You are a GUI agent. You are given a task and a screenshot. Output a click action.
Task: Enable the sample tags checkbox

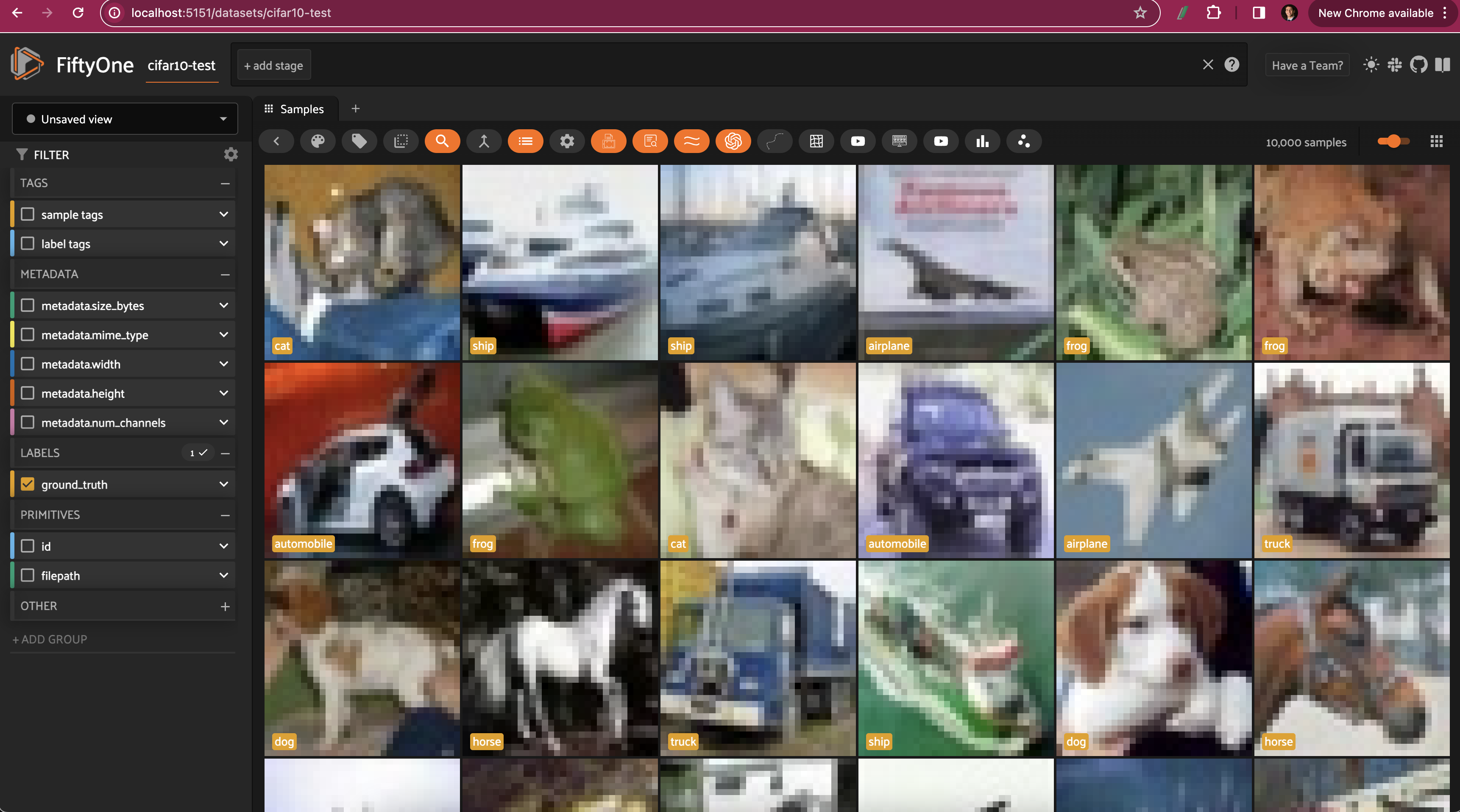pos(27,214)
